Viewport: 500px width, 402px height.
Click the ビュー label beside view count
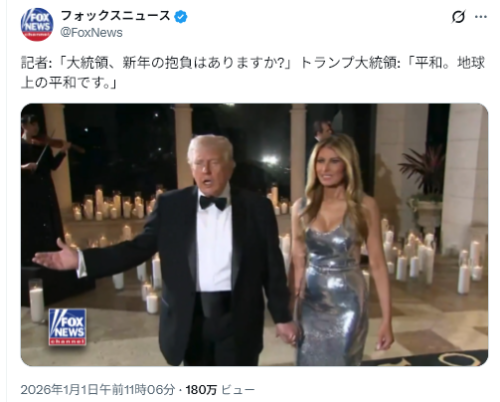tap(238, 389)
